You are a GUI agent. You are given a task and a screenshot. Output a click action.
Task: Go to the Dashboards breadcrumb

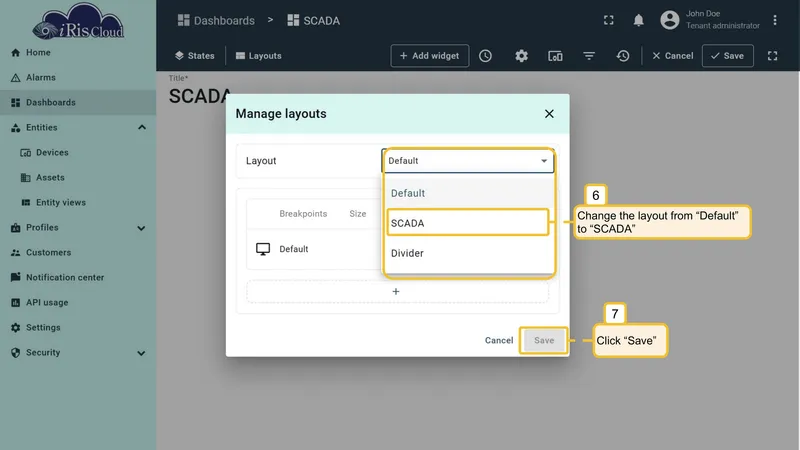click(x=216, y=20)
